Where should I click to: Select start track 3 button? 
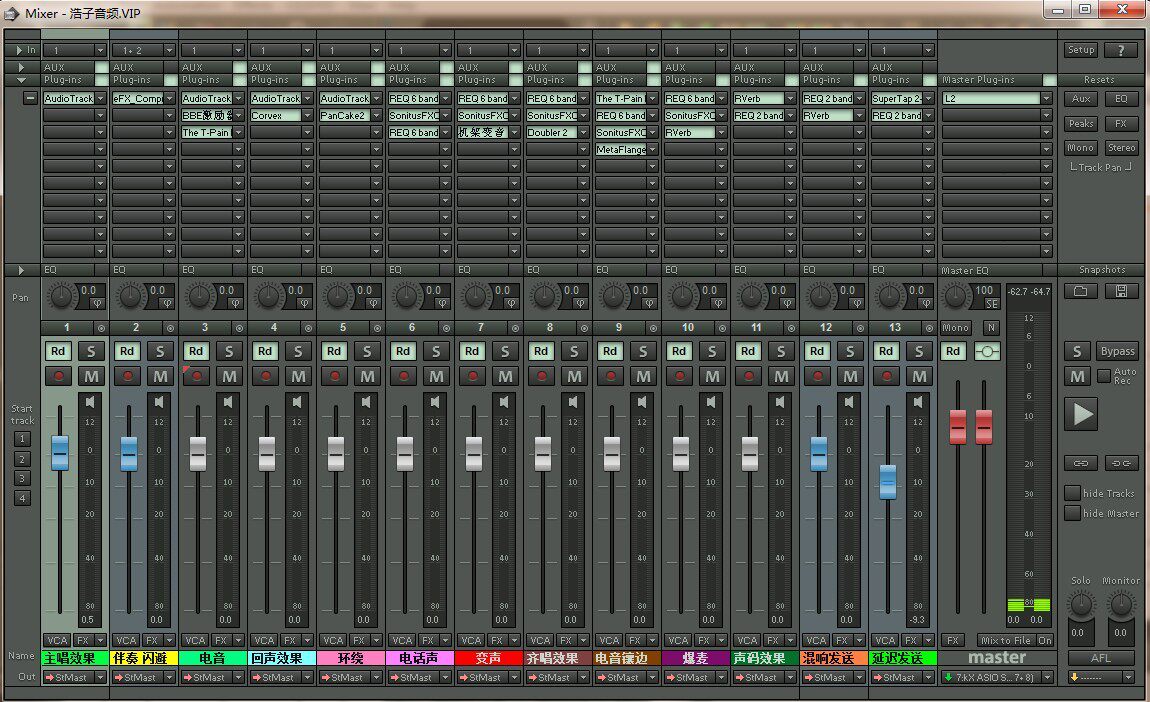click(x=23, y=478)
